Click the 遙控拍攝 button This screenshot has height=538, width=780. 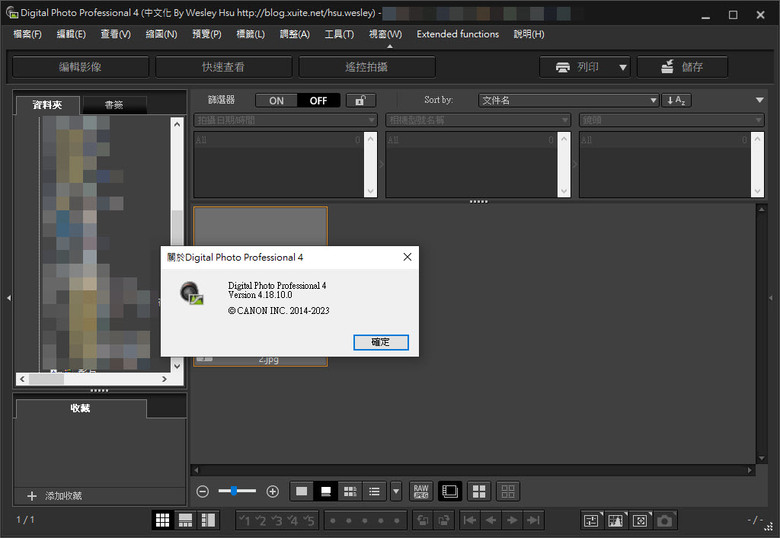point(367,67)
